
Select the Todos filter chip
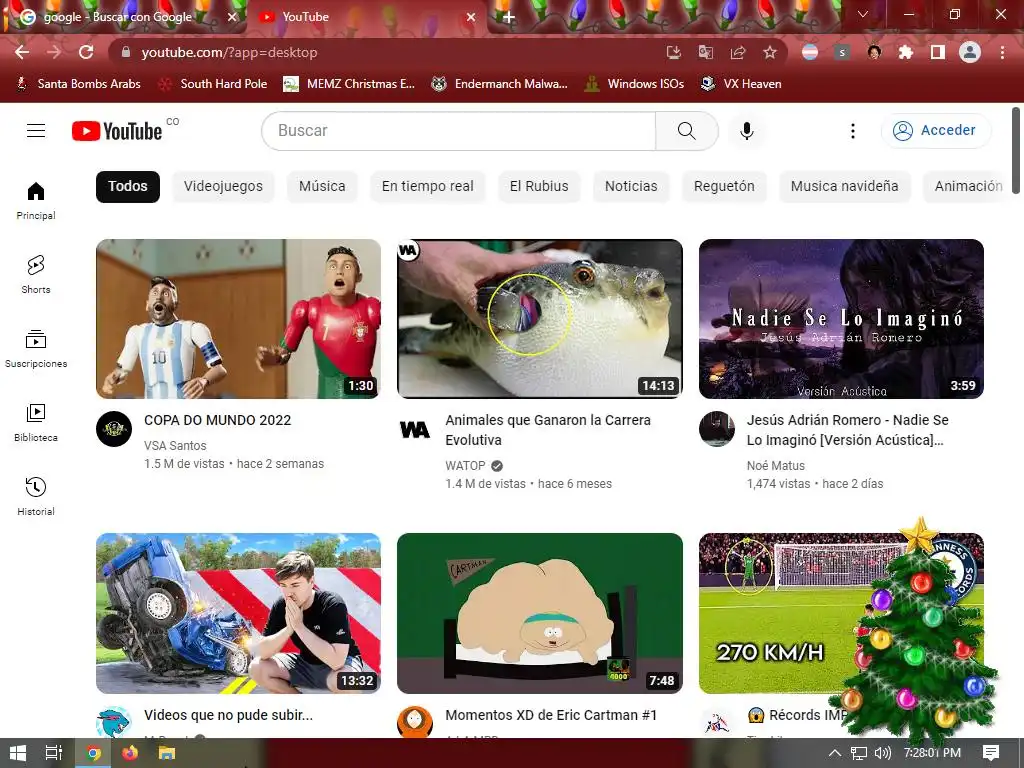point(128,186)
